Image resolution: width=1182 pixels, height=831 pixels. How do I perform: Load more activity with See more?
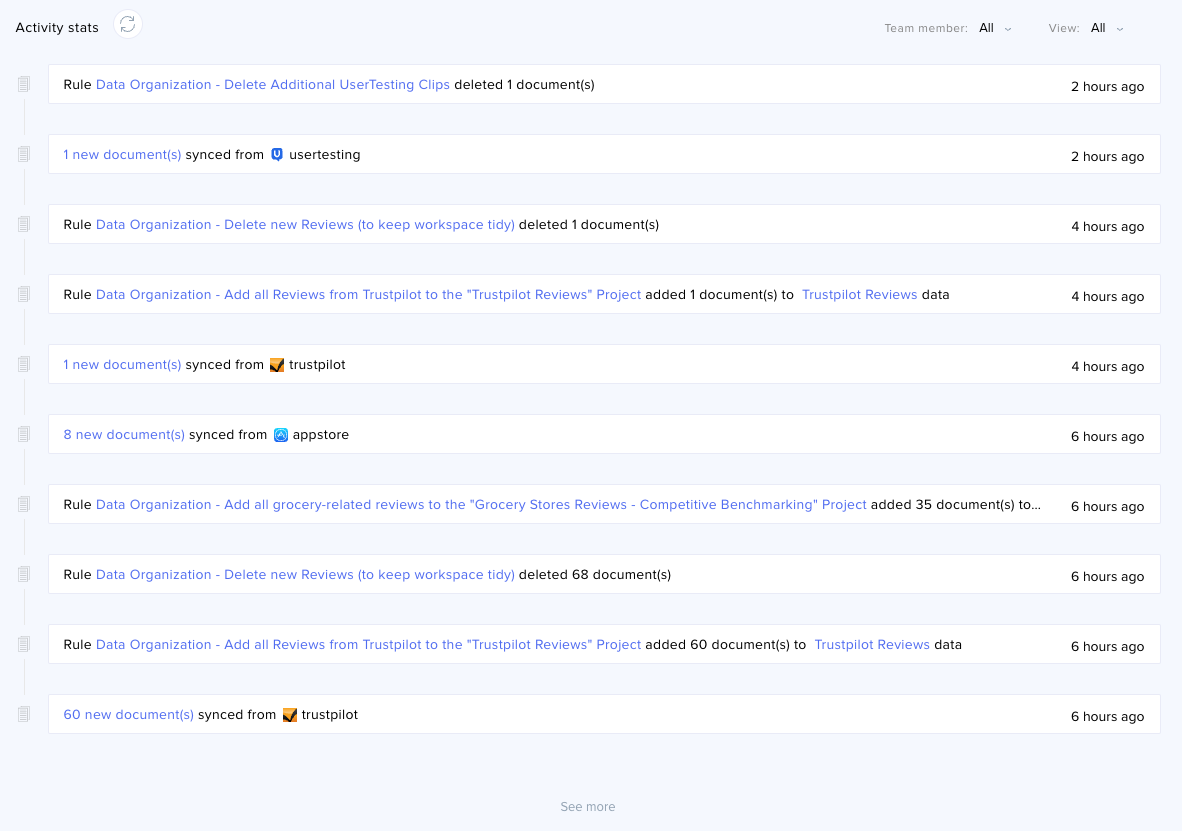coord(587,807)
